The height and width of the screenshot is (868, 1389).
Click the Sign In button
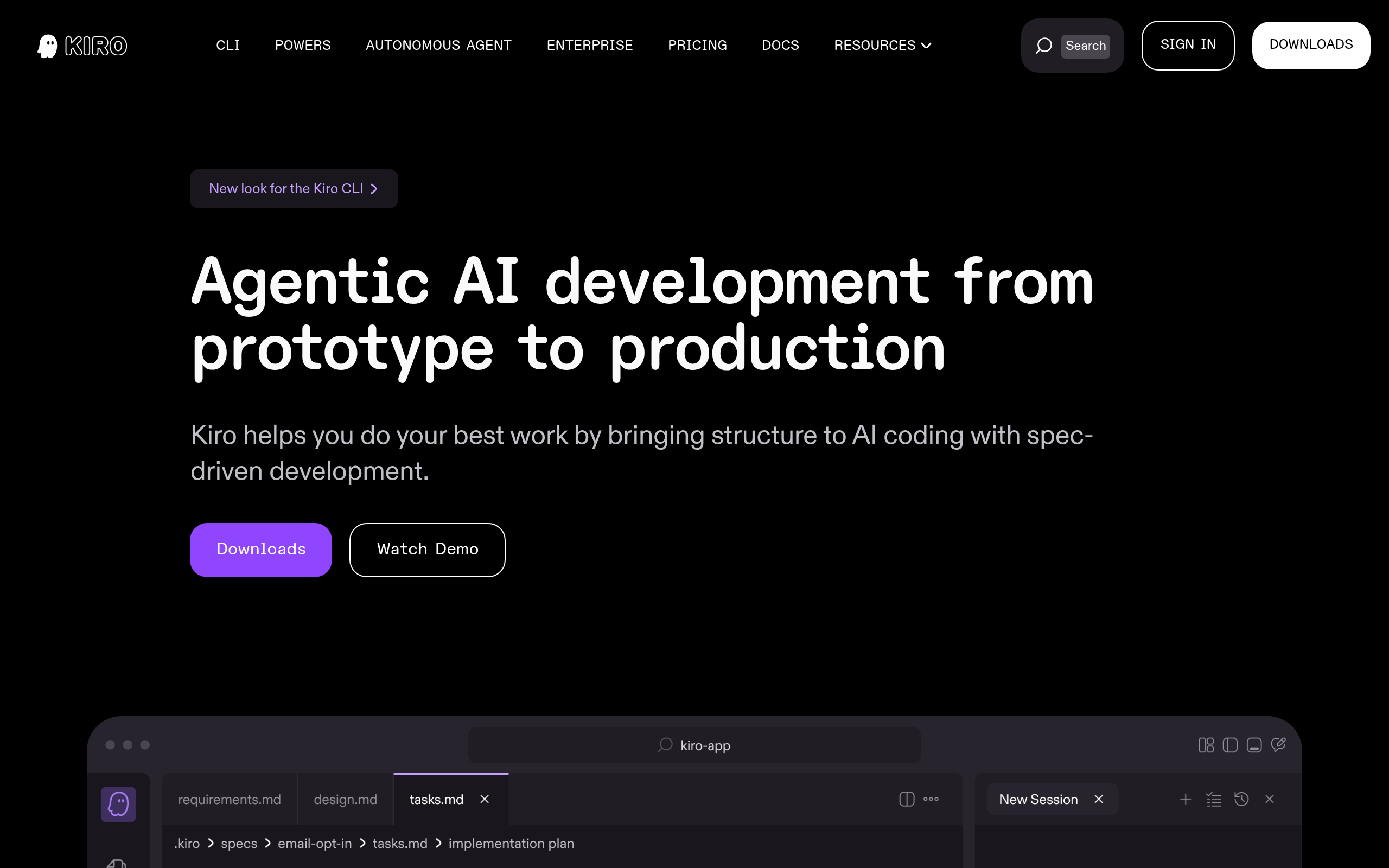tap(1188, 46)
